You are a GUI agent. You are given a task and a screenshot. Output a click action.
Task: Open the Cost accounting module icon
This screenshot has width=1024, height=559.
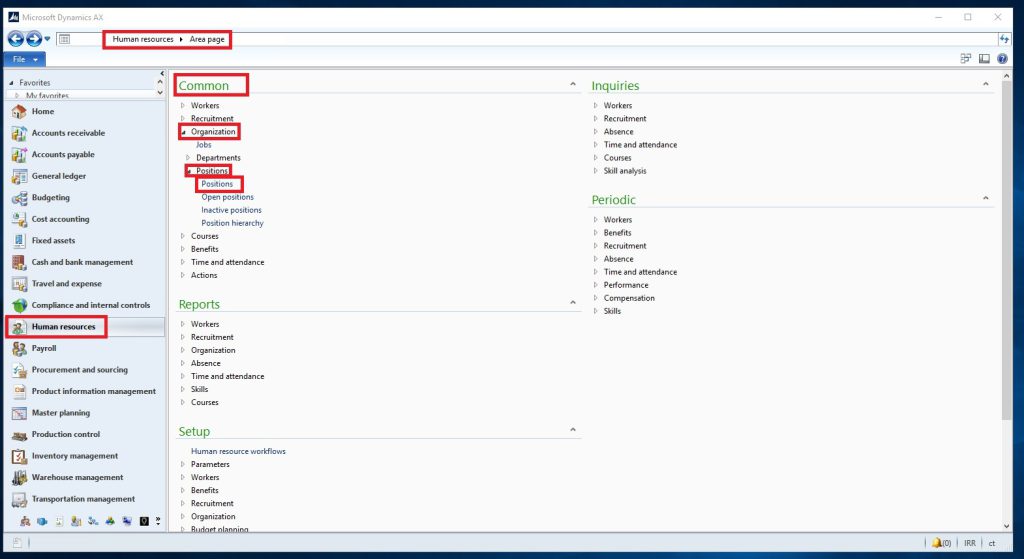[19, 219]
